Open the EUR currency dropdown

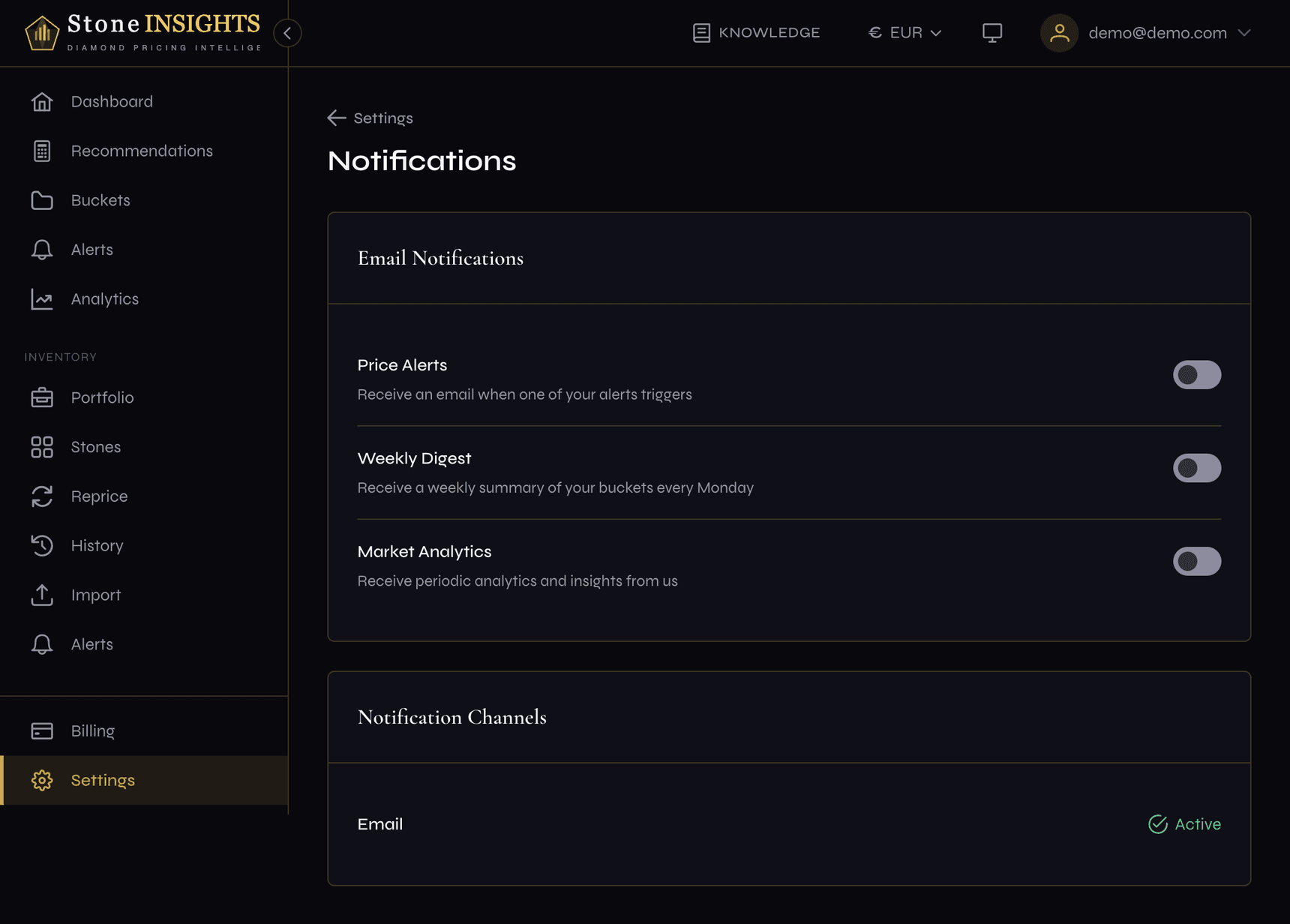point(904,32)
